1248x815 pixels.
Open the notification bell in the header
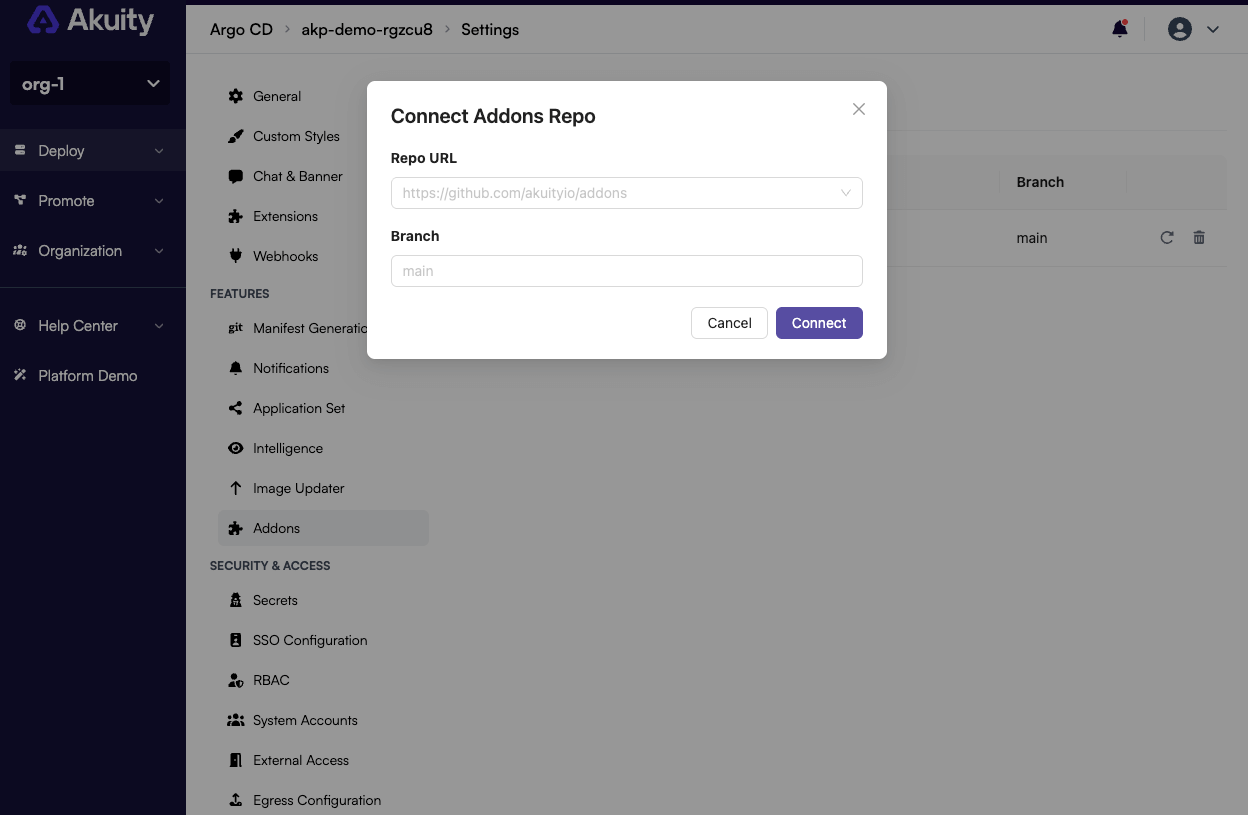(x=1119, y=29)
